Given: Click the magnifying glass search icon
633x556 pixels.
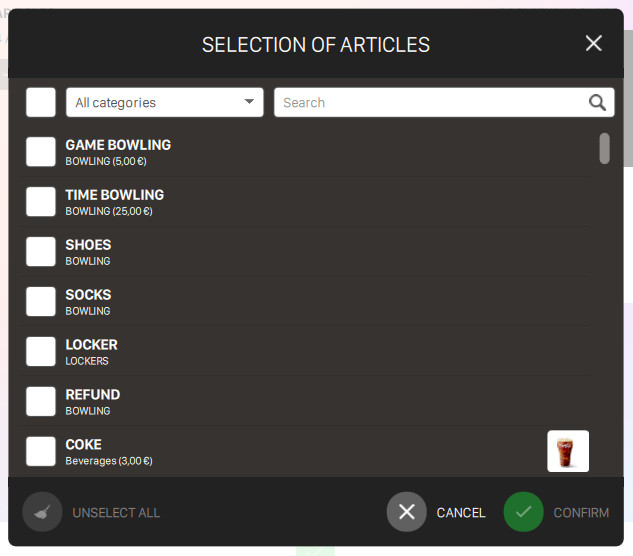Looking at the screenshot, I should (597, 102).
